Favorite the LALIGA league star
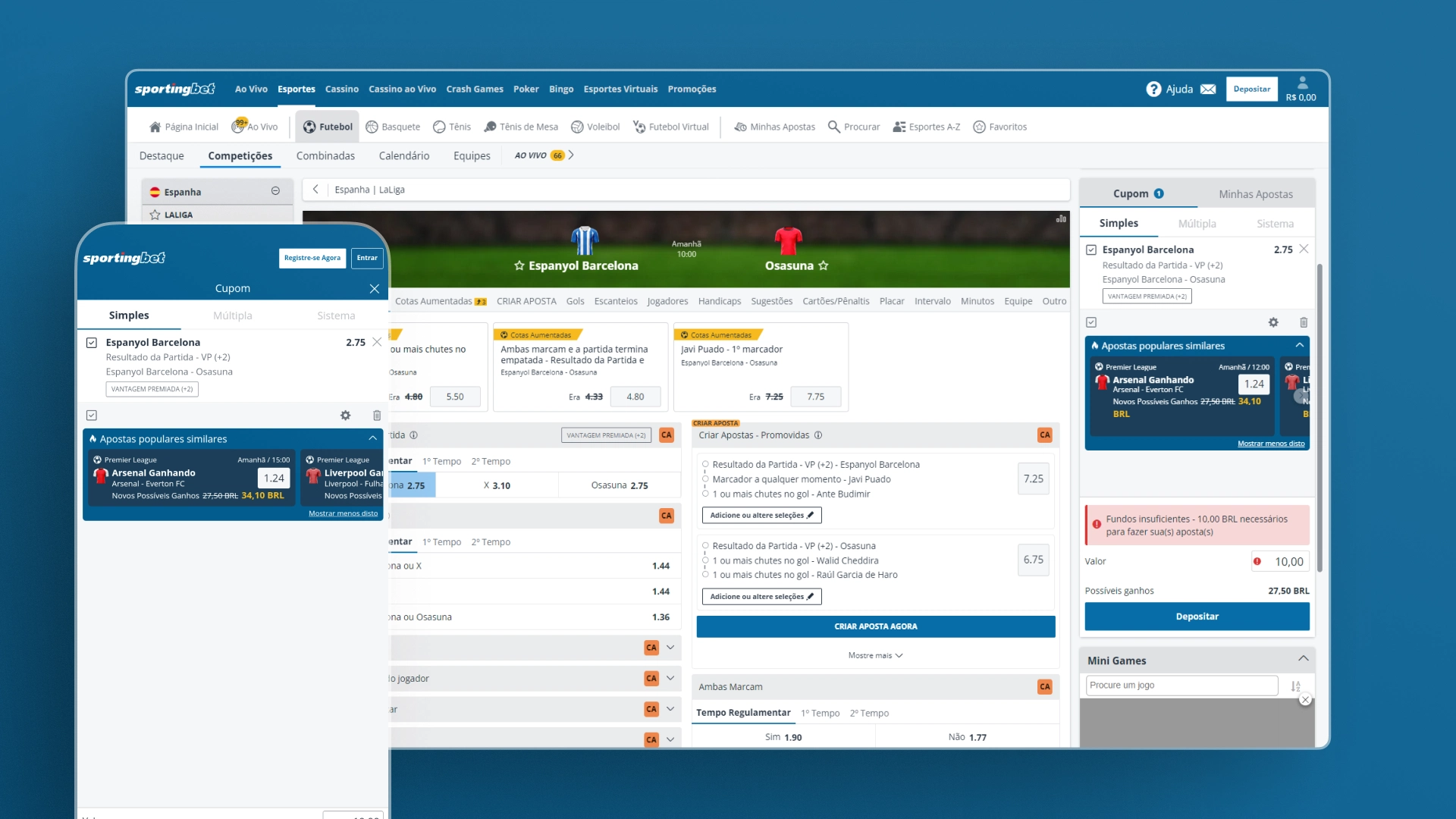 (x=155, y=215)
